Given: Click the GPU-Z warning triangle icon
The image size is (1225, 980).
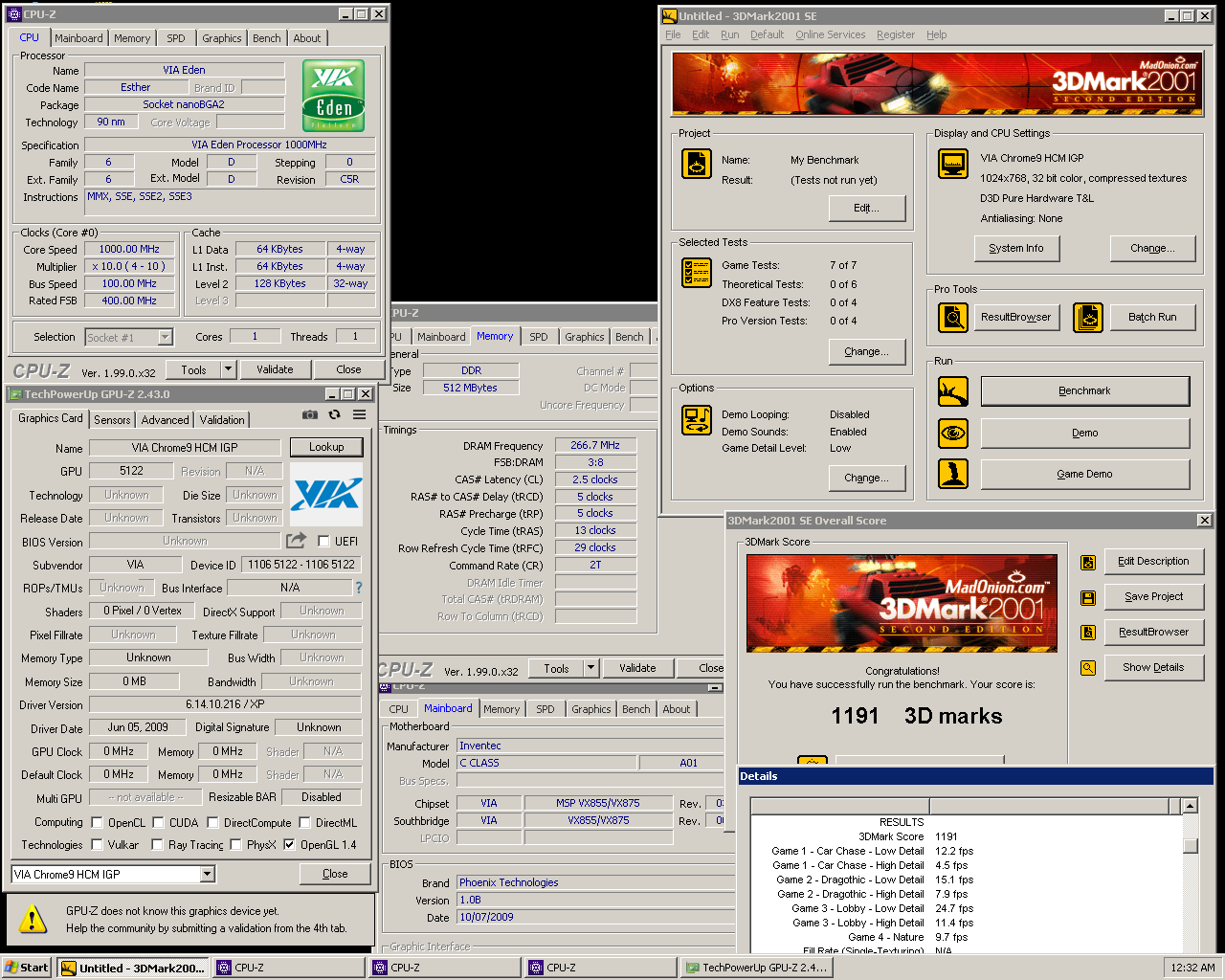Looking at the screenshot, I should click(x=33, y=919).
